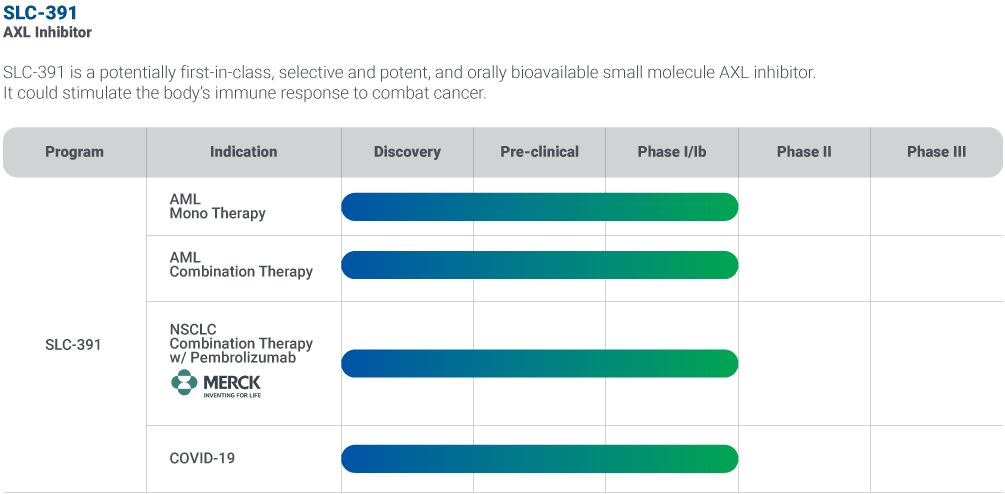Click the AML Combination Therapy progress bar

(539, 265)
